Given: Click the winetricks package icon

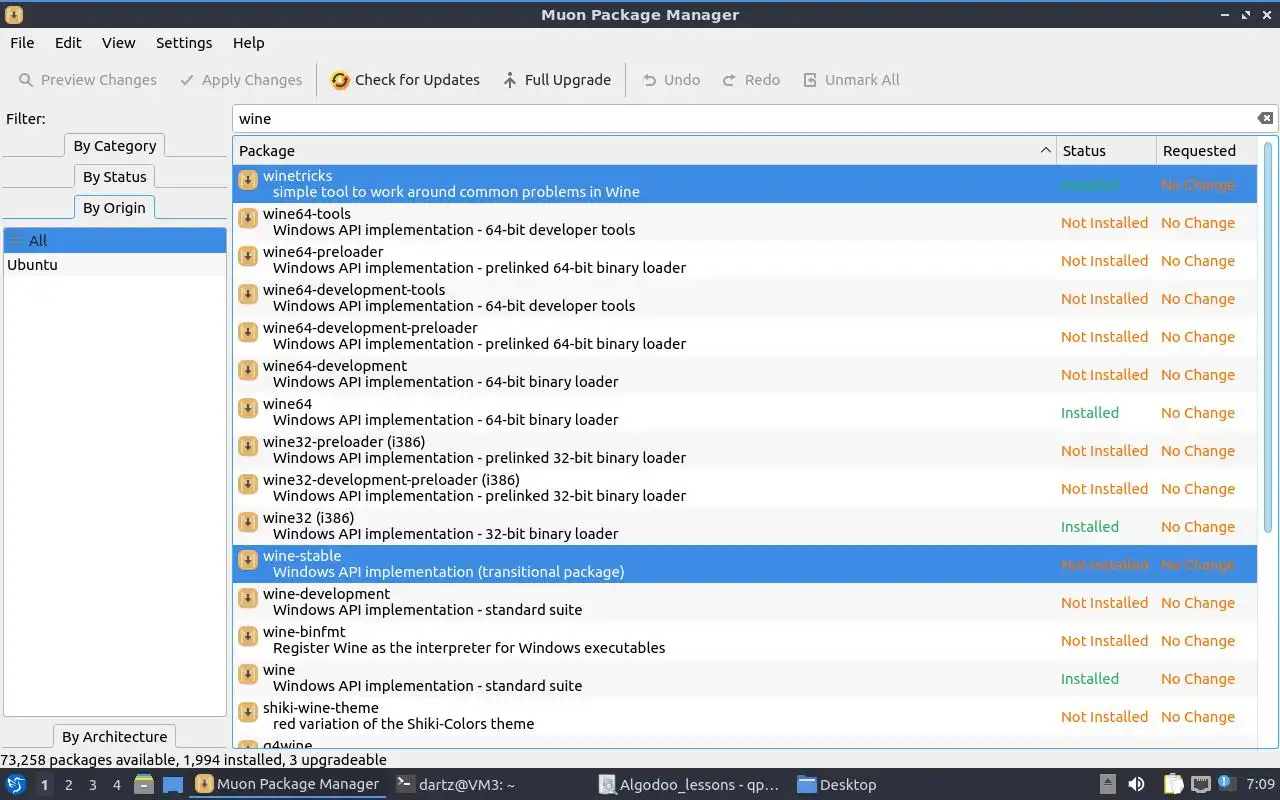Looking at the screenshot, I should coord(248,180).
